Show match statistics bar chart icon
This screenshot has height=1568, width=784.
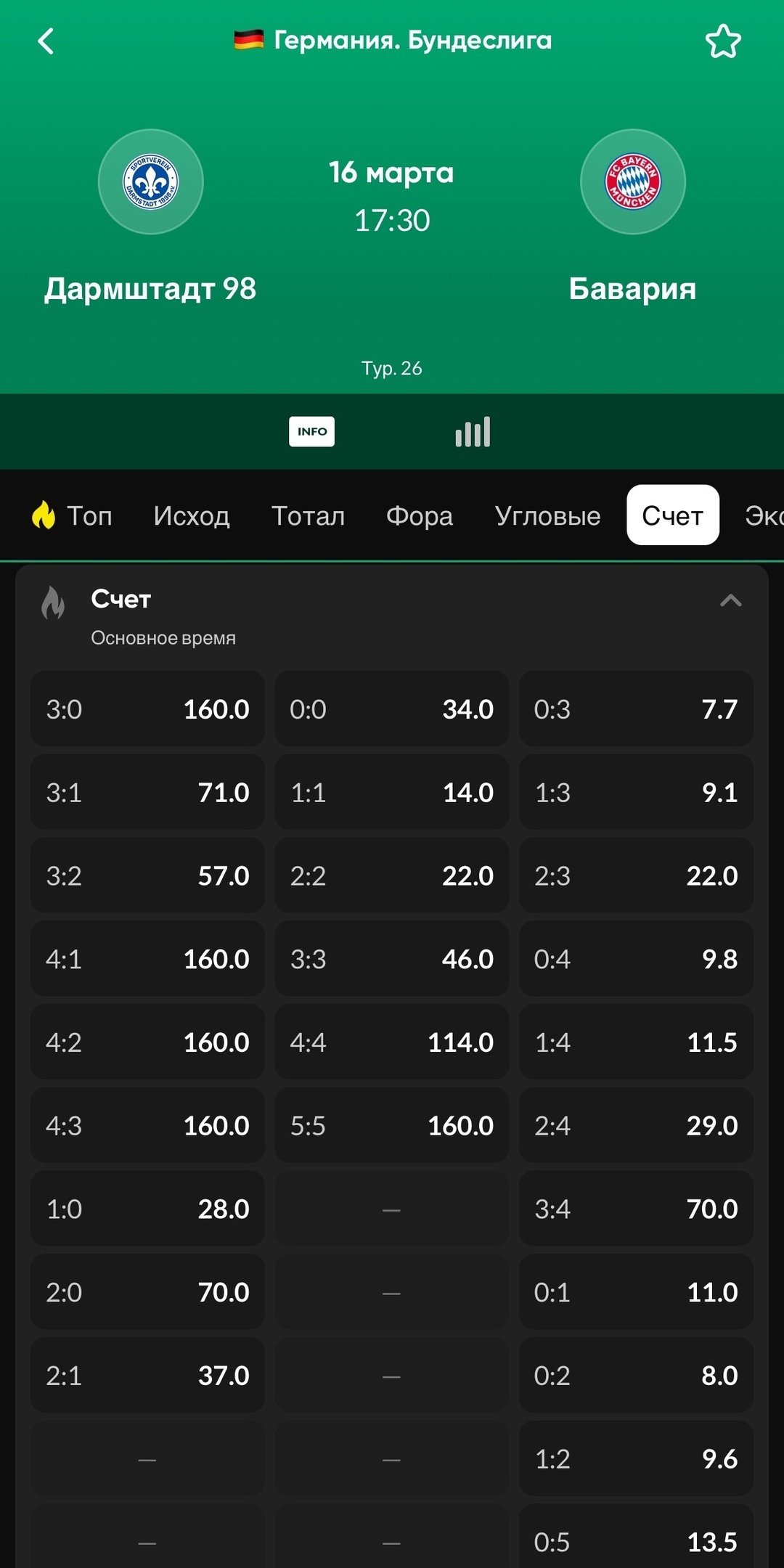(473, 432)
